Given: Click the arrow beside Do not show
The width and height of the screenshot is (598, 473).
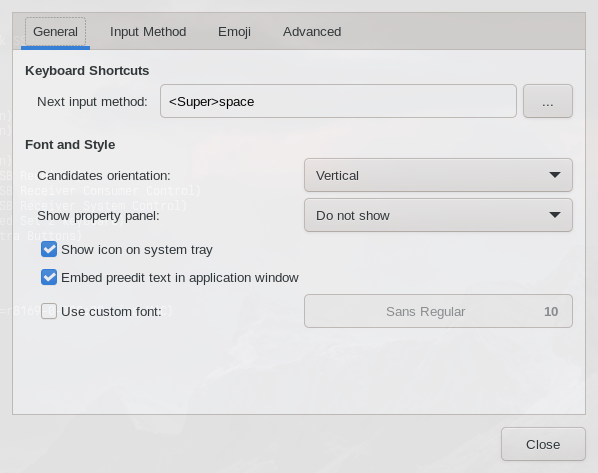Looking at the screenshot, I should [x=555, y=215].
